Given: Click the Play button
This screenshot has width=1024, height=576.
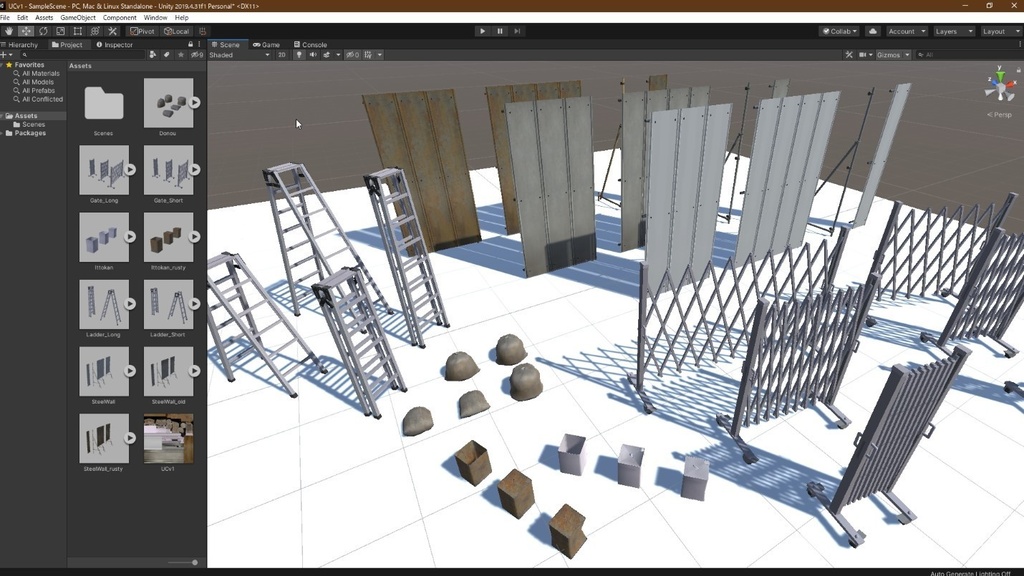Looking at the screenshot, I should pos(482,31).
